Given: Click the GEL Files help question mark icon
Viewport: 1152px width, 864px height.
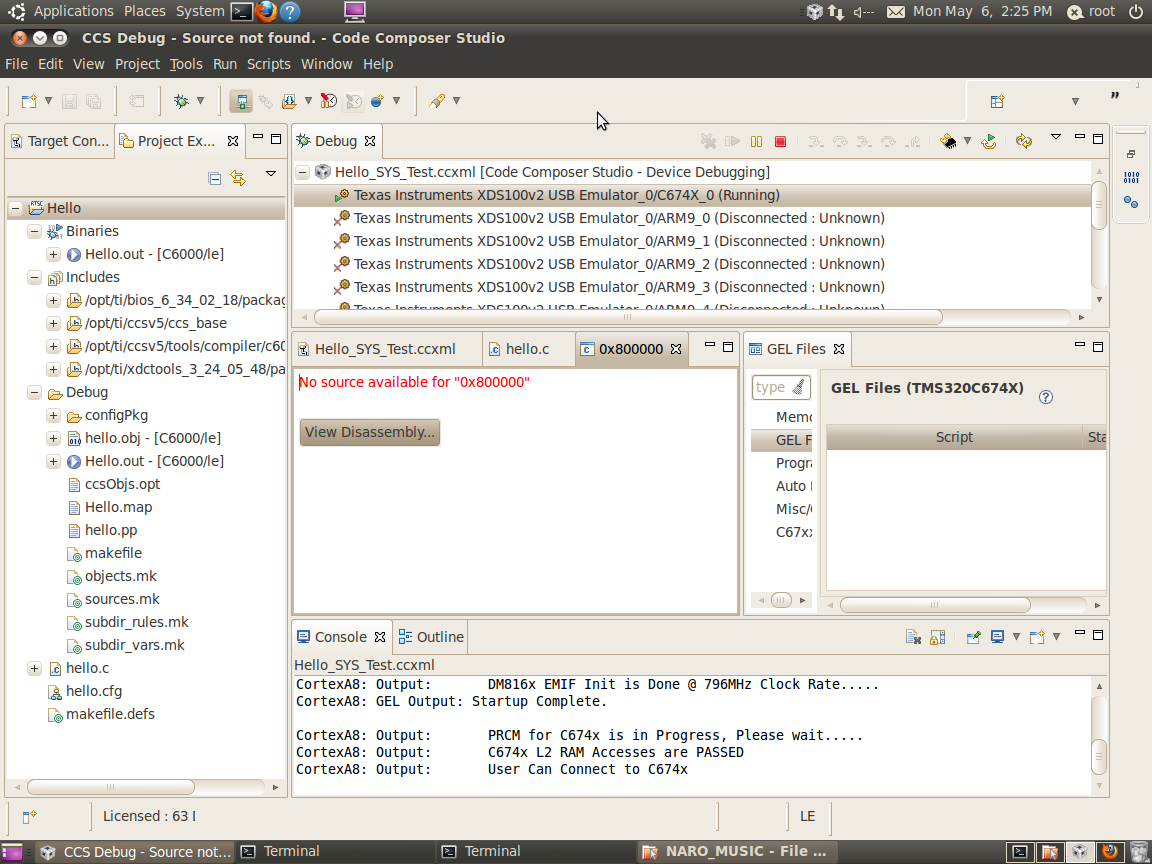Looking at the screenshot, I should 1046,397.
